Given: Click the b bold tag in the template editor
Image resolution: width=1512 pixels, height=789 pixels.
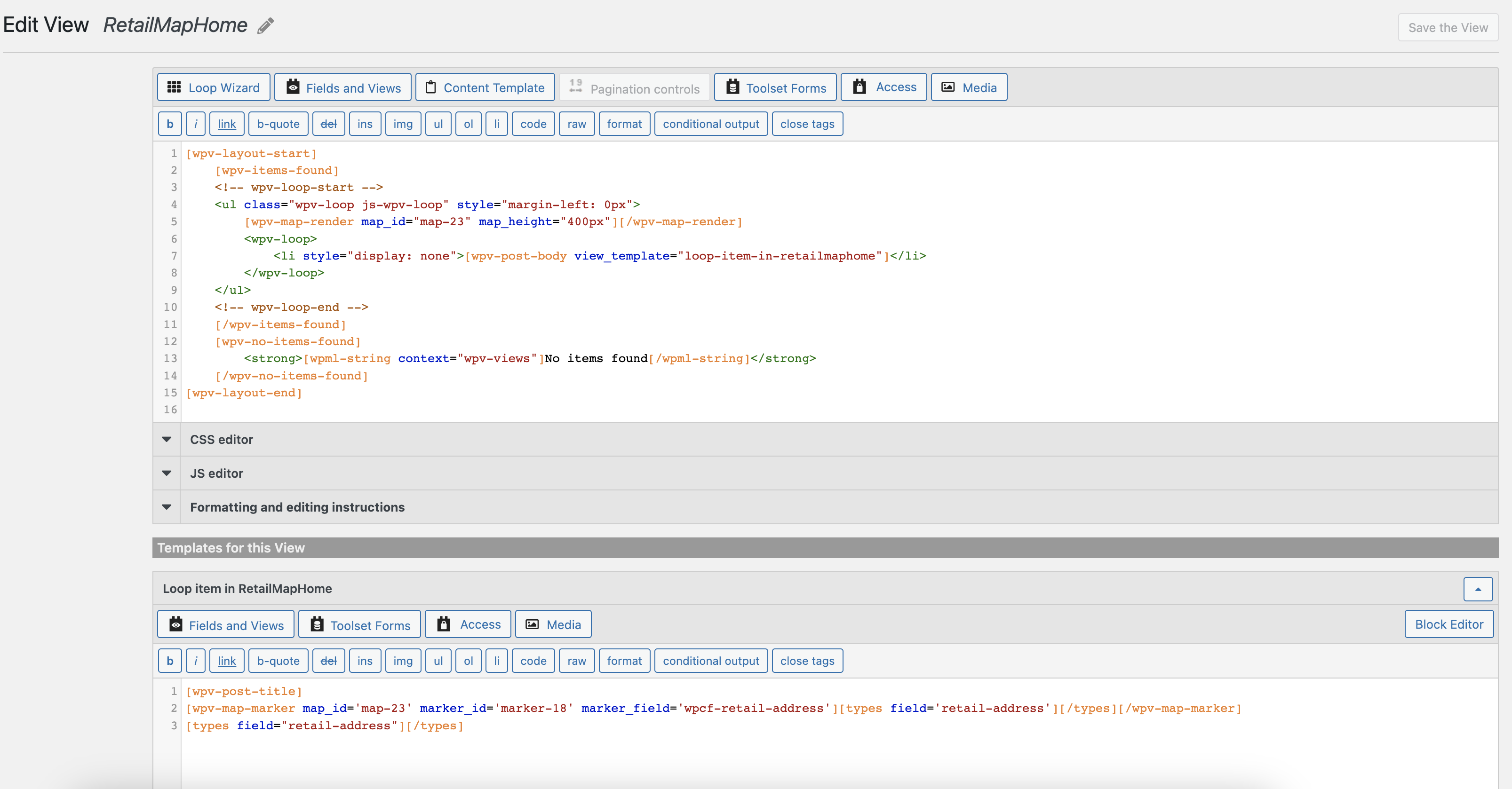Looking at the screenshot, I should [x=170, y=661].
